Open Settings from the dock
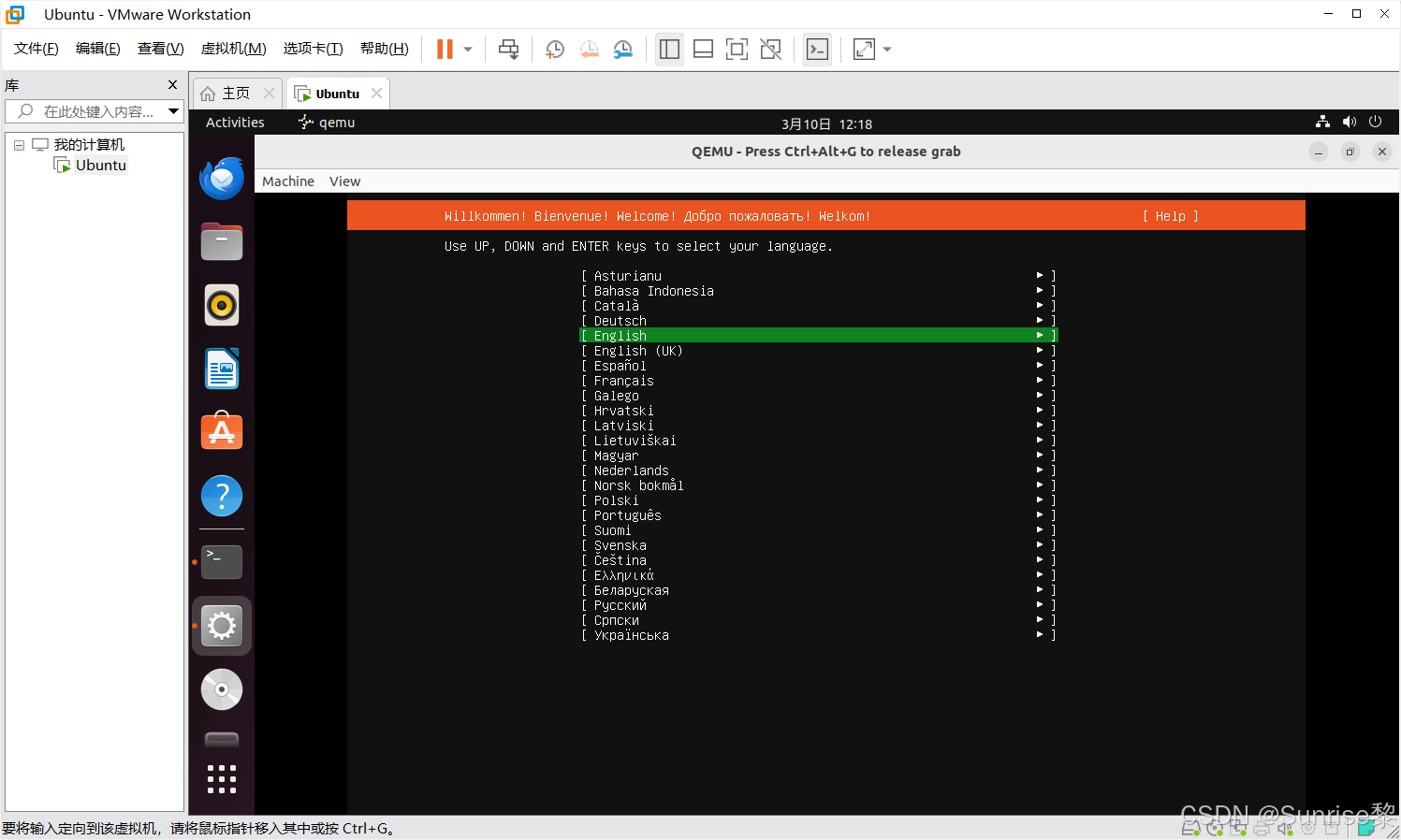The width and height of the screenshot is (1401, 840). click(x=222, y=626)
